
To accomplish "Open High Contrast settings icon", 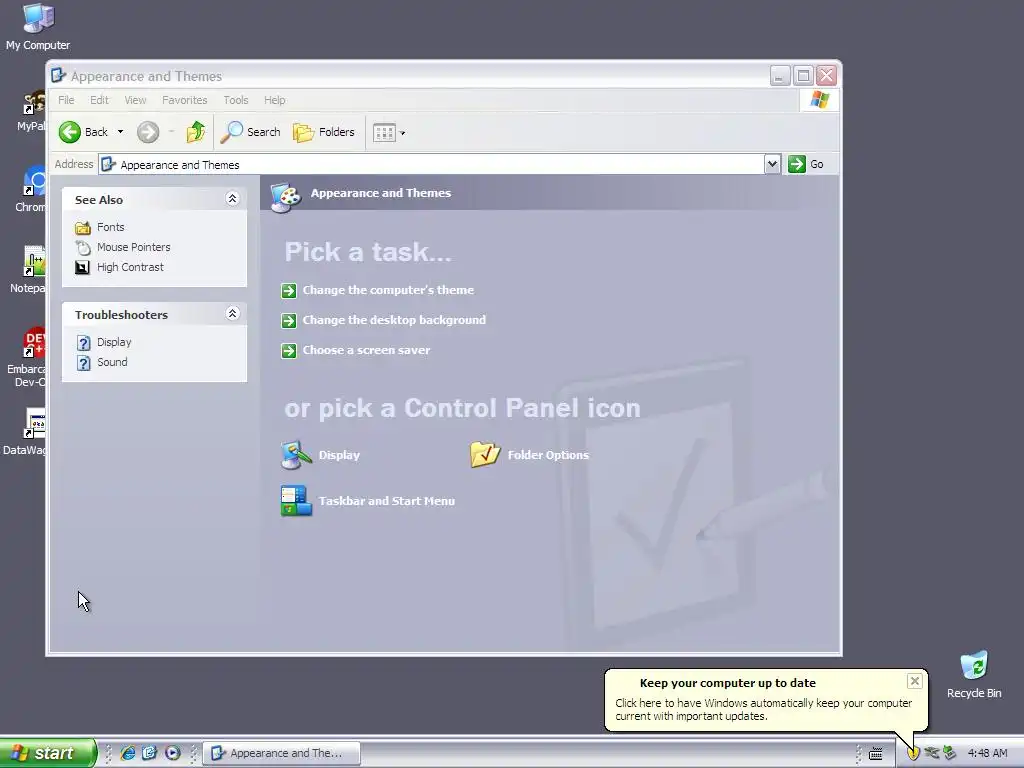I will pos(82,268).
